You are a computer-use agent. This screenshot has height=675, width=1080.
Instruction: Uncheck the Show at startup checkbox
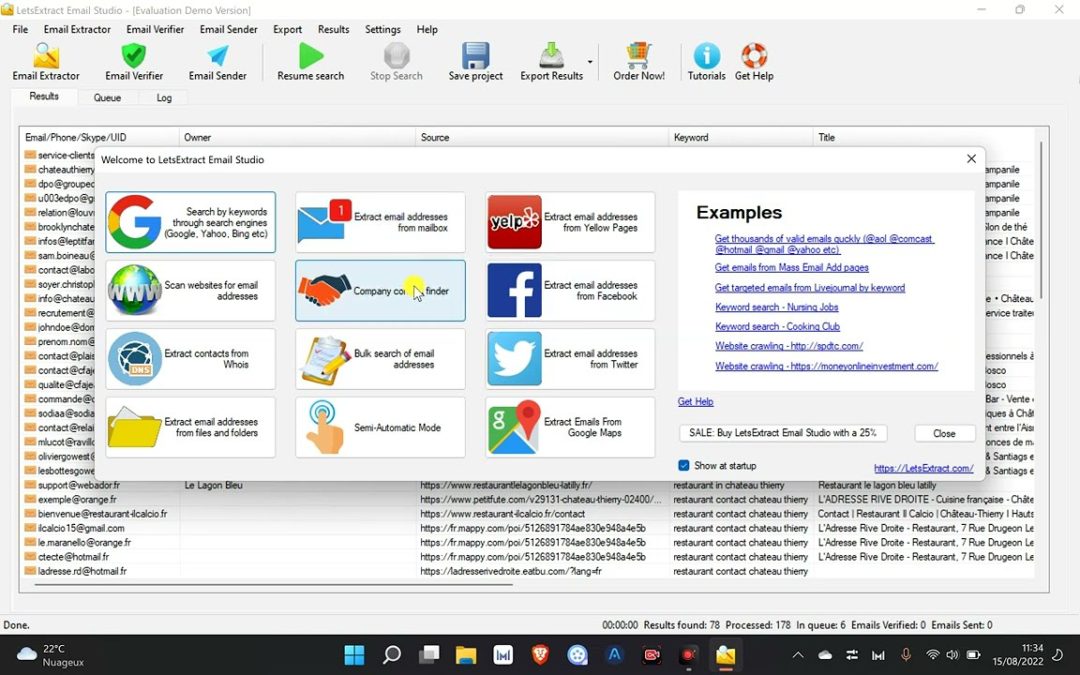(684, 466)
